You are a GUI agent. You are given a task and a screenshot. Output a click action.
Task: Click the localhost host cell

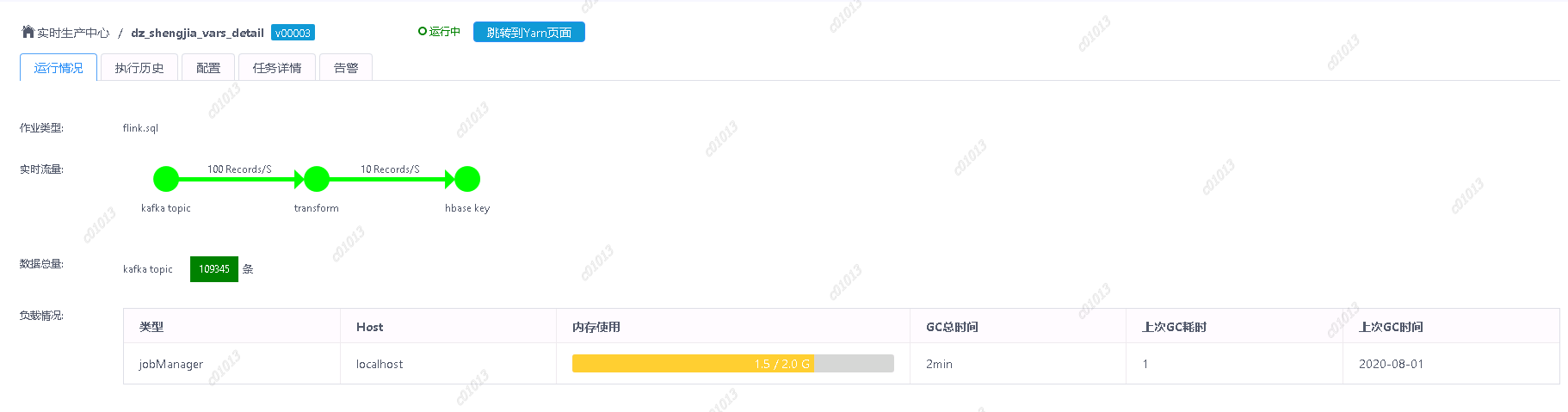(x=380, y=364)
